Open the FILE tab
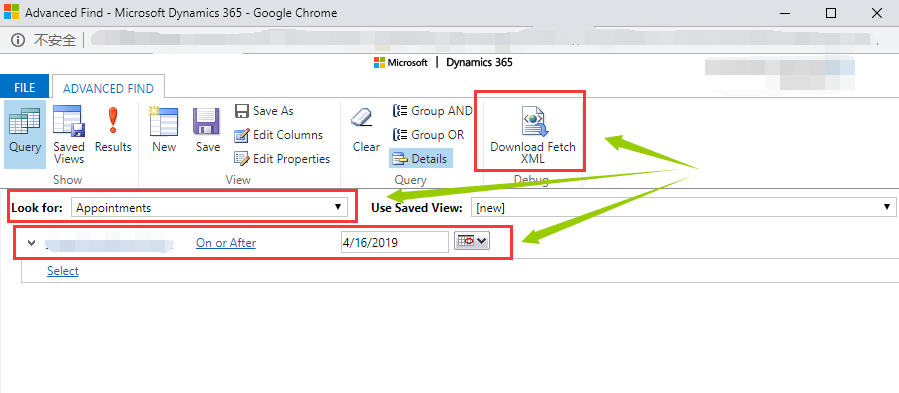The image size is (899, 393). tap(25, 88)
